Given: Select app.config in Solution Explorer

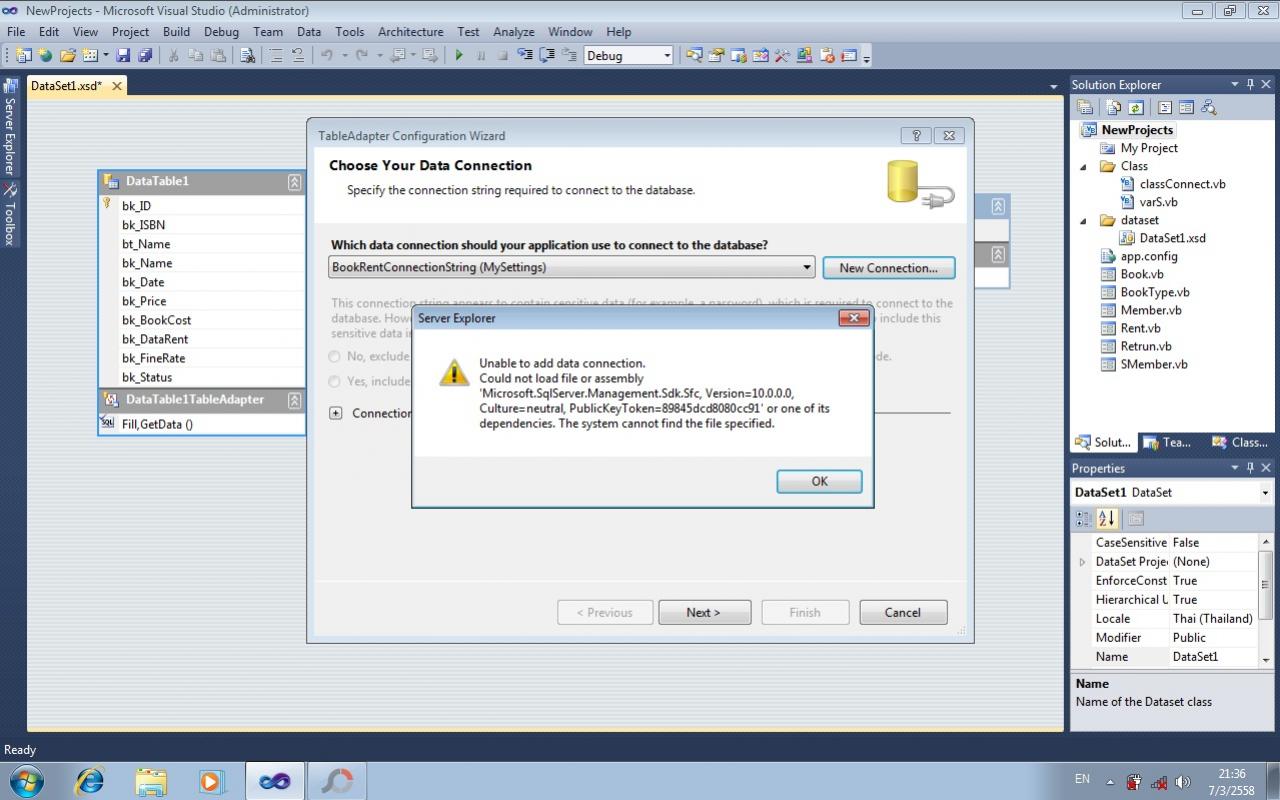Looking at the screenshot, I should click(1148, 256).
